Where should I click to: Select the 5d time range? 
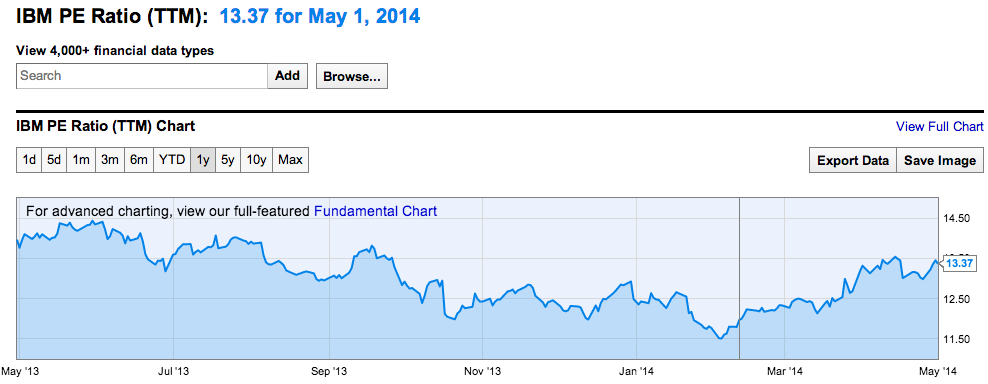54,160
